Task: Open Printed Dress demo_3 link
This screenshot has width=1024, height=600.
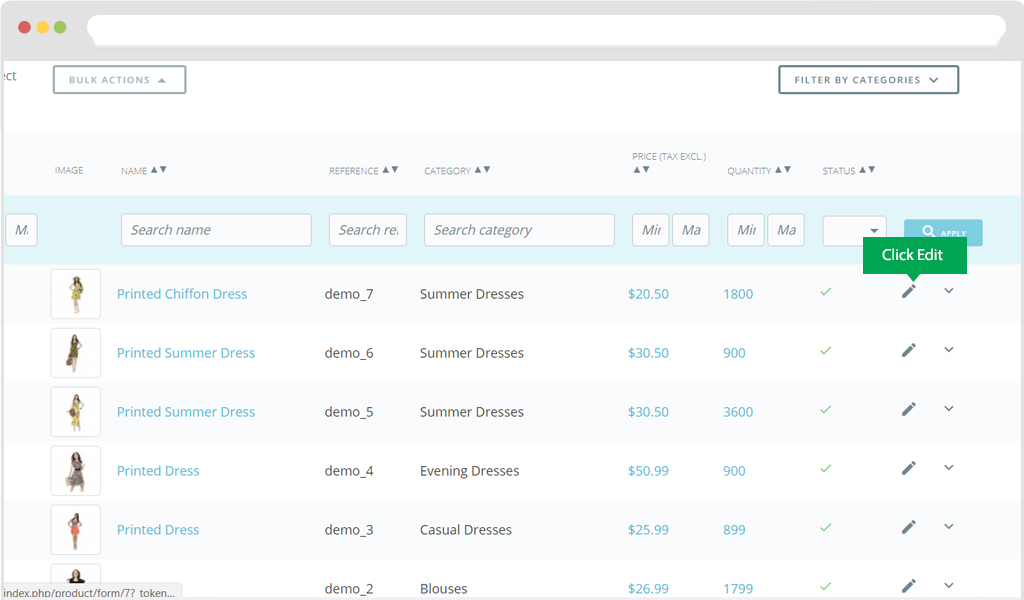Action: point(158,529)
